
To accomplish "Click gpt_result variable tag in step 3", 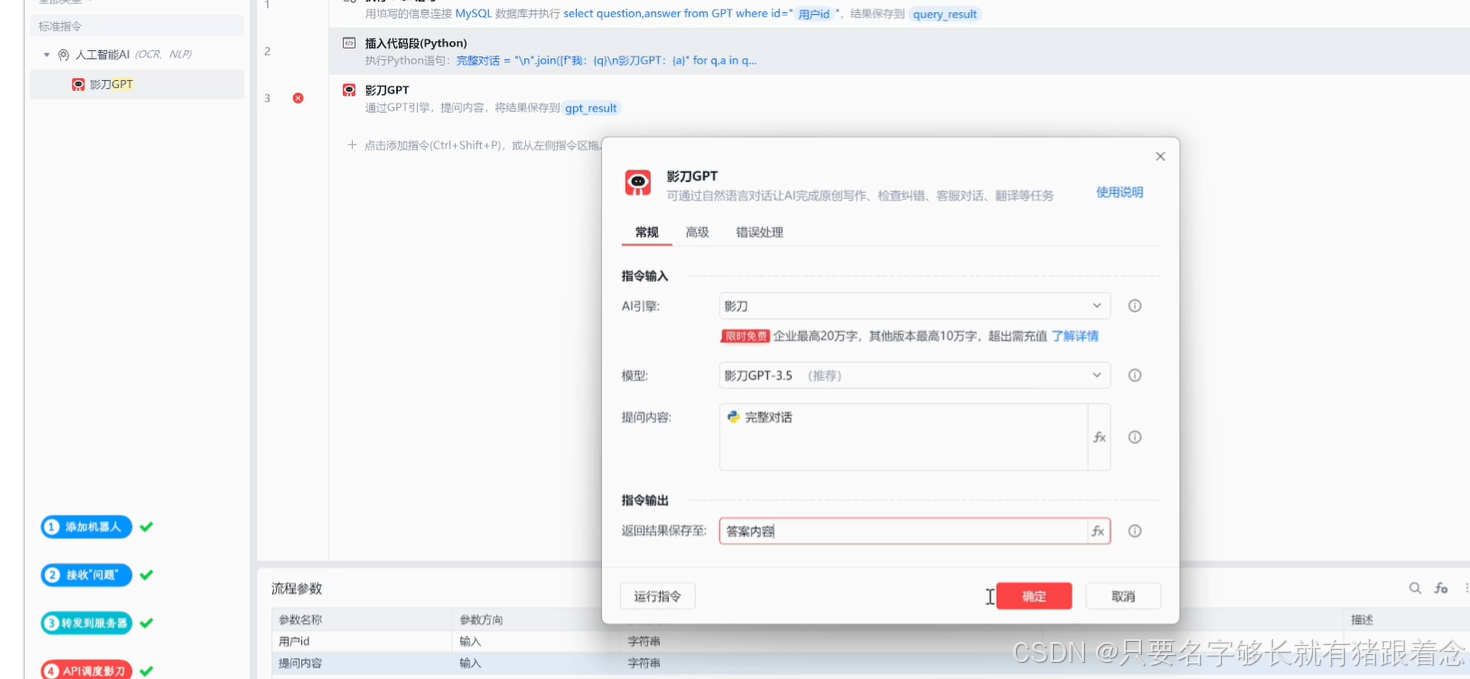I will pyautogui.click(x=590, y=108).
